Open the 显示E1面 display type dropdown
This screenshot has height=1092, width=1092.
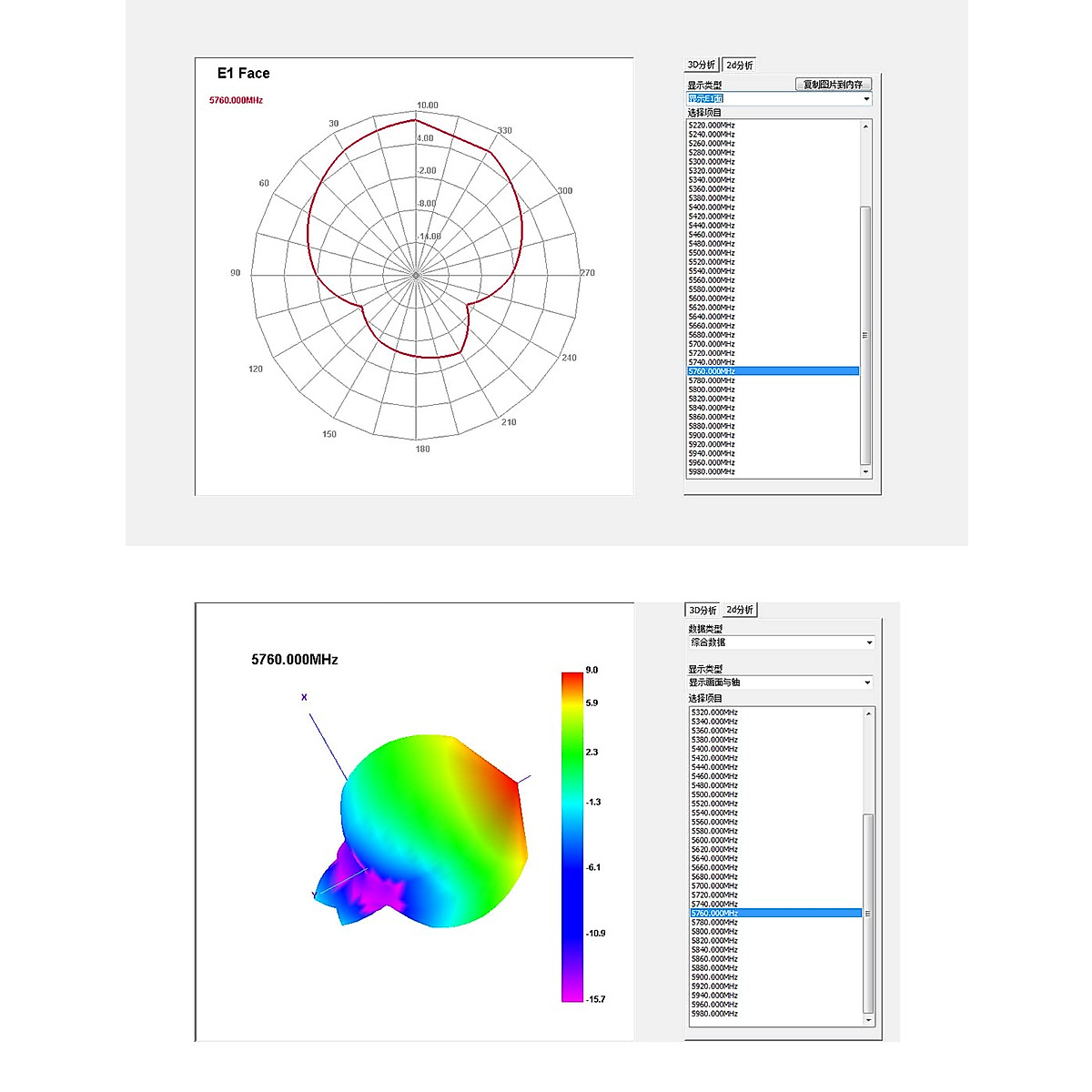point(778,98)
